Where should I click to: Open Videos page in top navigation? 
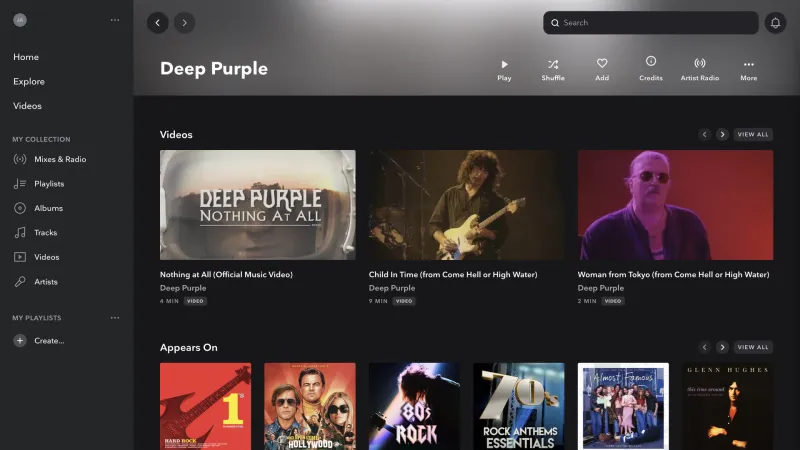pyautogui.click(x=28, y=106)
